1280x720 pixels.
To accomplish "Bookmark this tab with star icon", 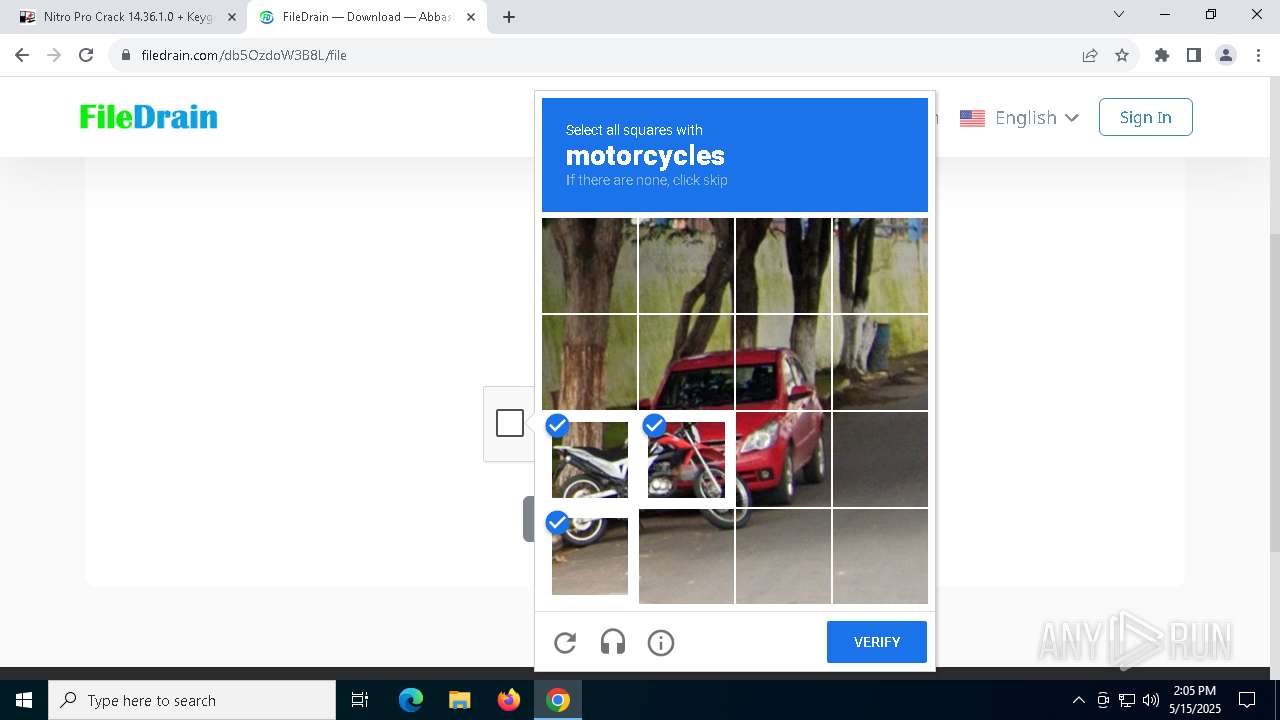I will tap(1122, 55).
